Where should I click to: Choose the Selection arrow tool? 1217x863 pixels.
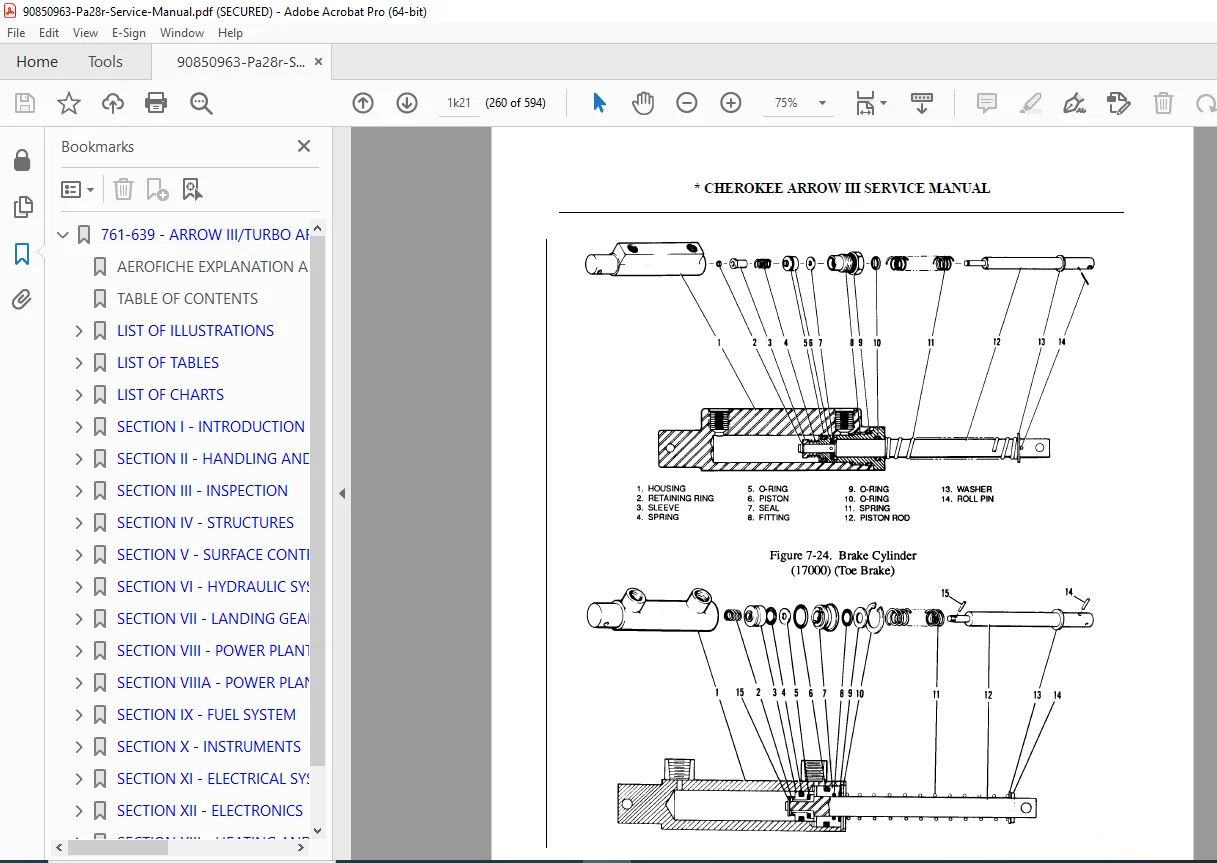point(599,103)
